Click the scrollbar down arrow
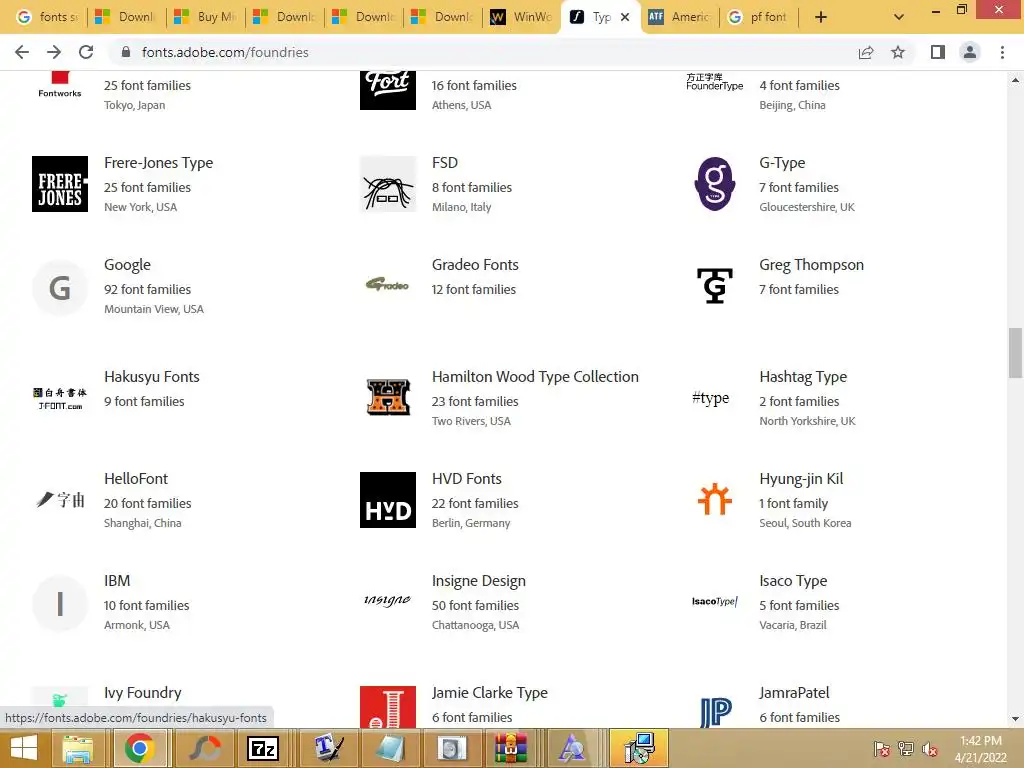This screenshot has height=768, width=1024. [x=1015, y=719]
